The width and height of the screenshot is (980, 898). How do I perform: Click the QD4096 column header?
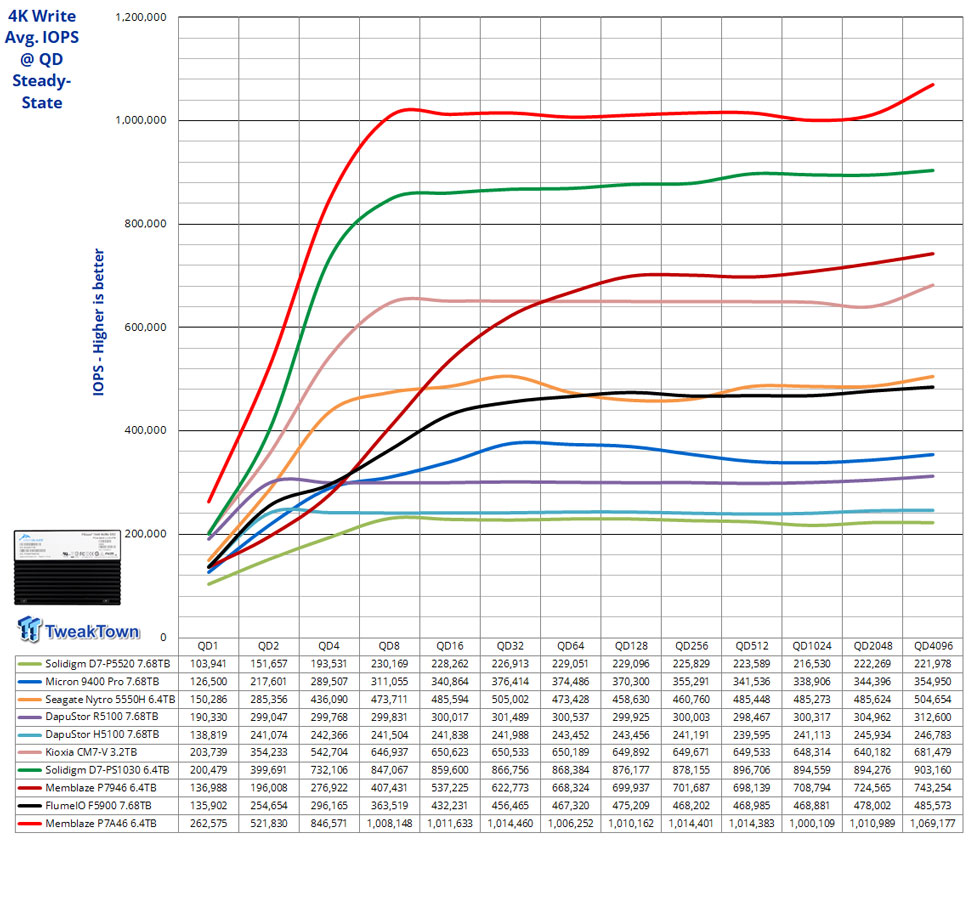tap(933, 646)
